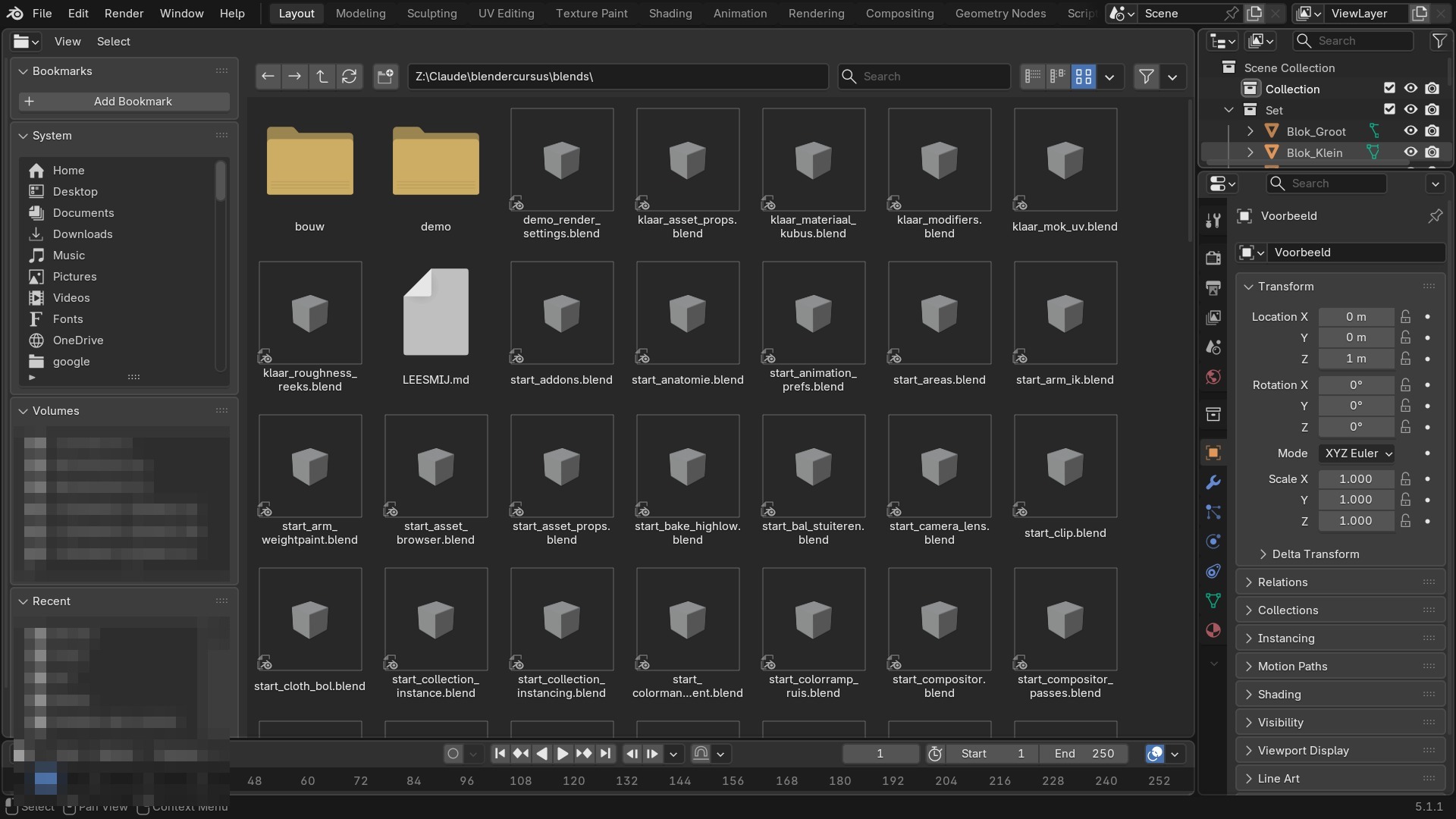
Task: Open the Output properties tab
Action: [1213, 287]
